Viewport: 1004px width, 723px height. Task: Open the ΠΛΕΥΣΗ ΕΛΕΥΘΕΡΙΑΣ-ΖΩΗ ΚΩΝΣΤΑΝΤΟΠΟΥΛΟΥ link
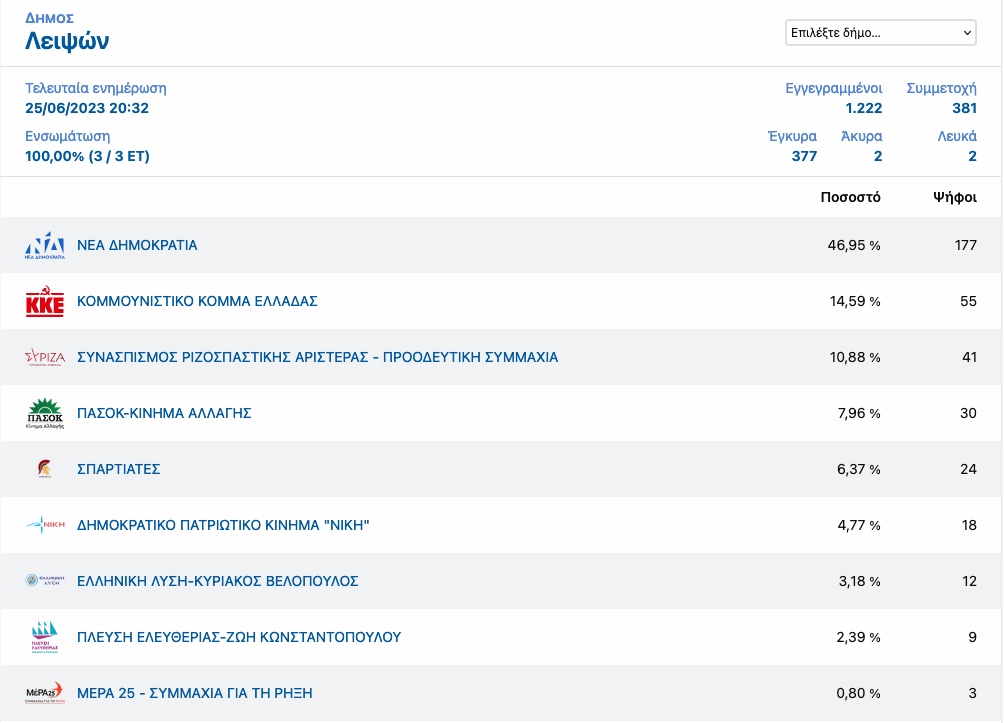click(239, 637)
